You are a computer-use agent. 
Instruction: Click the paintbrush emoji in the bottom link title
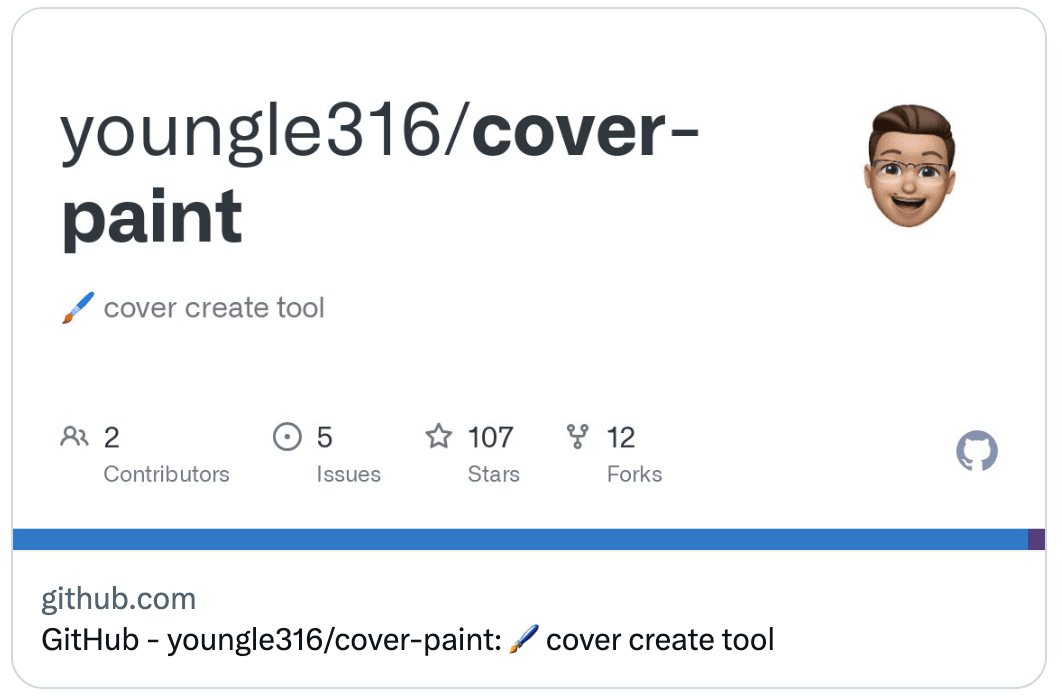coord(523,638)
